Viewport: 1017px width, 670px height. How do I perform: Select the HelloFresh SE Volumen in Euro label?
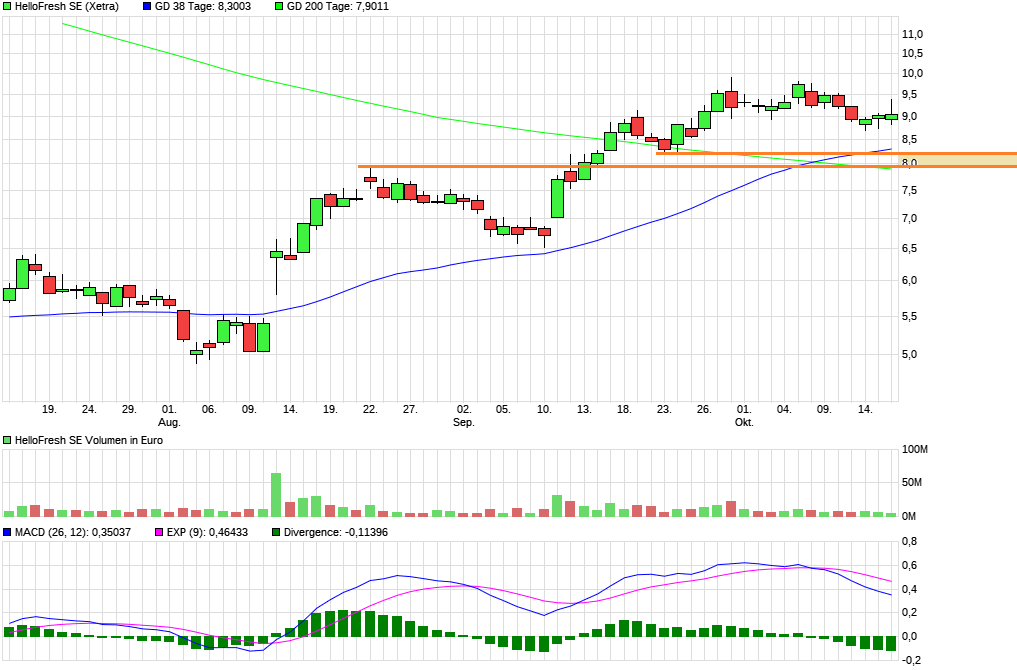[x=89, y=440]
